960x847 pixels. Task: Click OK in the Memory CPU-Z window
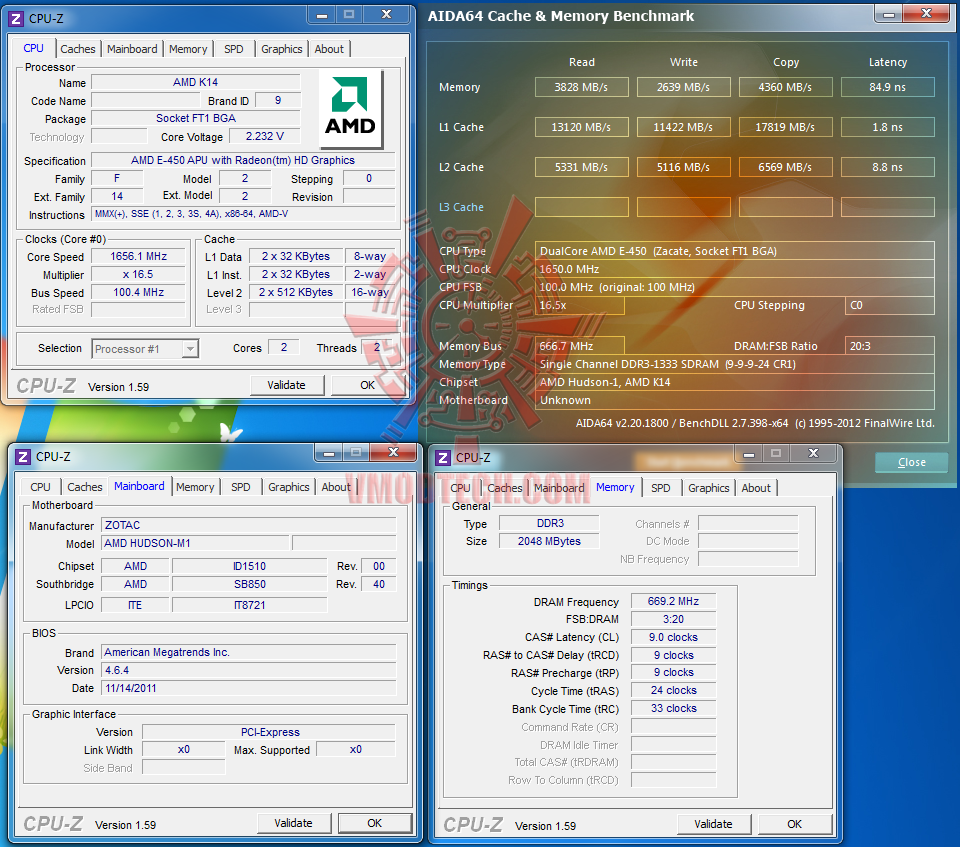(x=795, y=824)
